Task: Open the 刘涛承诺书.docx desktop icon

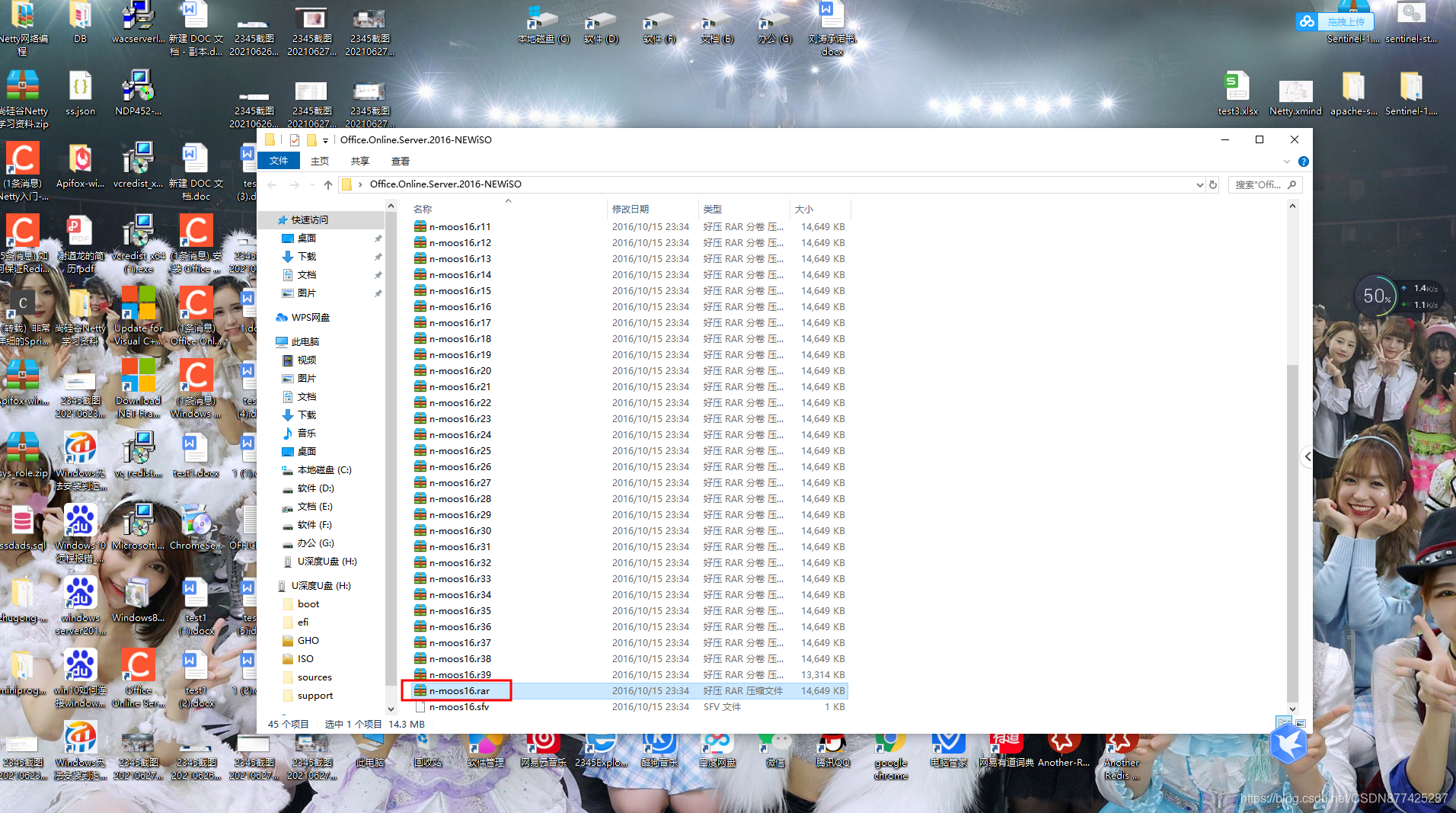Action: coord(832,29)
